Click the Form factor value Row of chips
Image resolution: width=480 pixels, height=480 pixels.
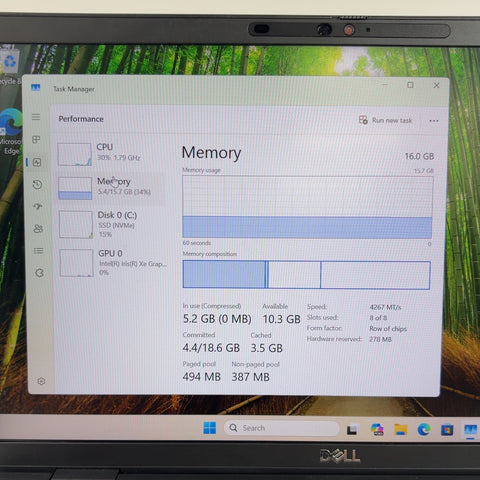pyautogui.click(x=388, y=329)
